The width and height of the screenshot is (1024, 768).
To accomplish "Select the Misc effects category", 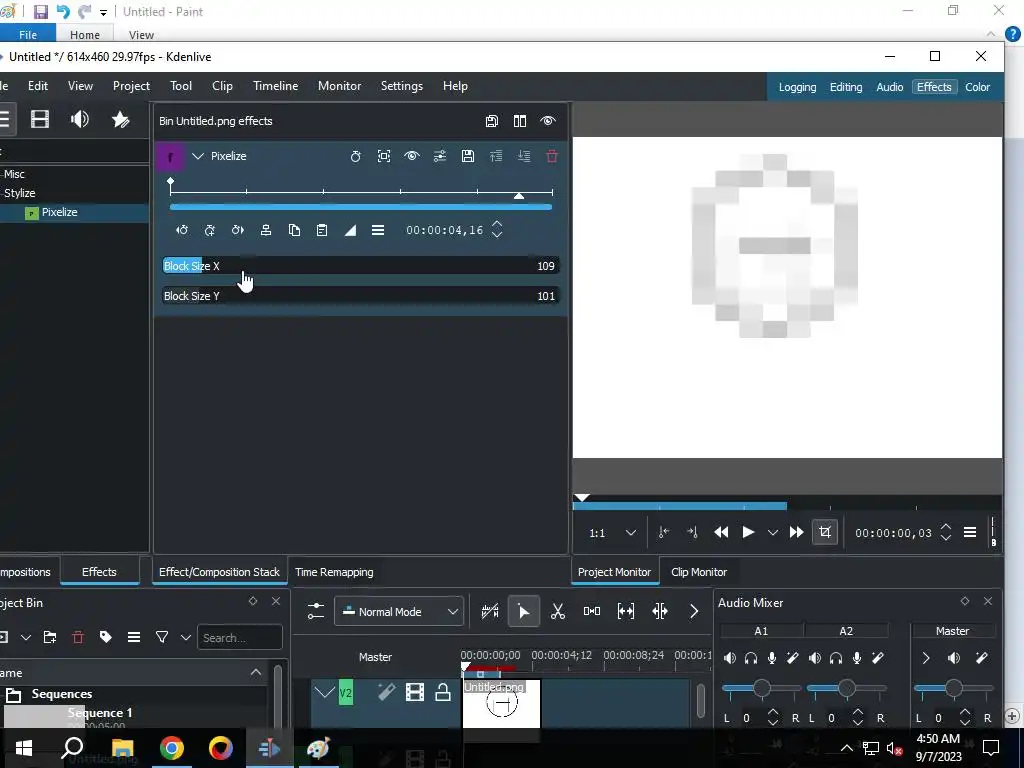I will (14, 174).
